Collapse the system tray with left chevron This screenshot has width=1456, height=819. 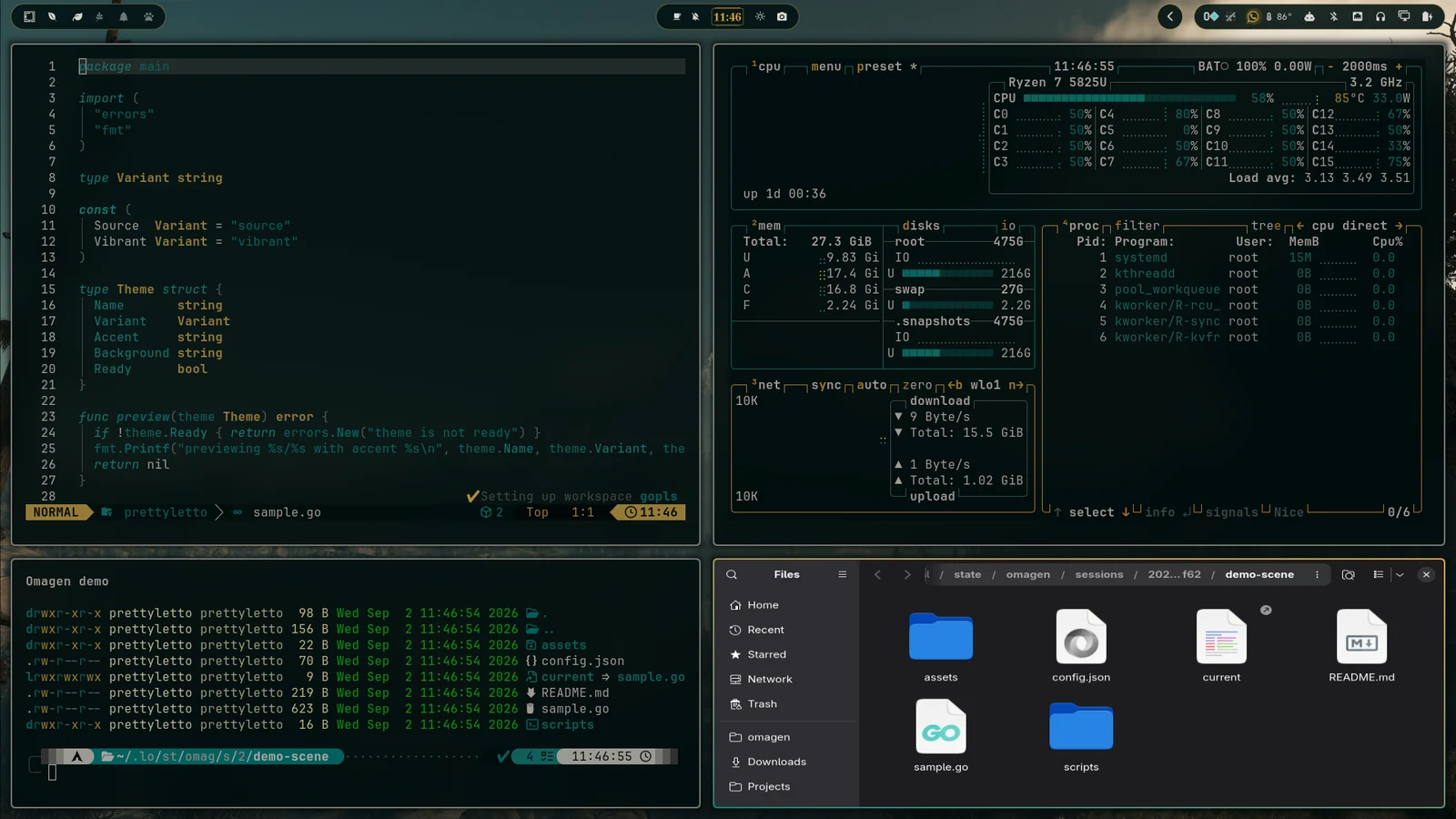1170,16
